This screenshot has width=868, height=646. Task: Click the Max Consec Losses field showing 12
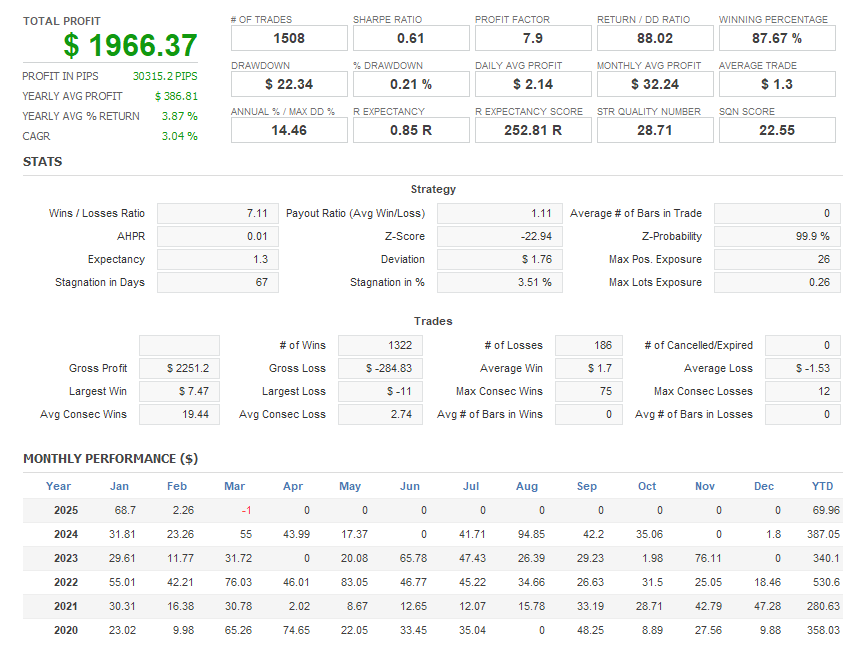[x=803, y=391]
